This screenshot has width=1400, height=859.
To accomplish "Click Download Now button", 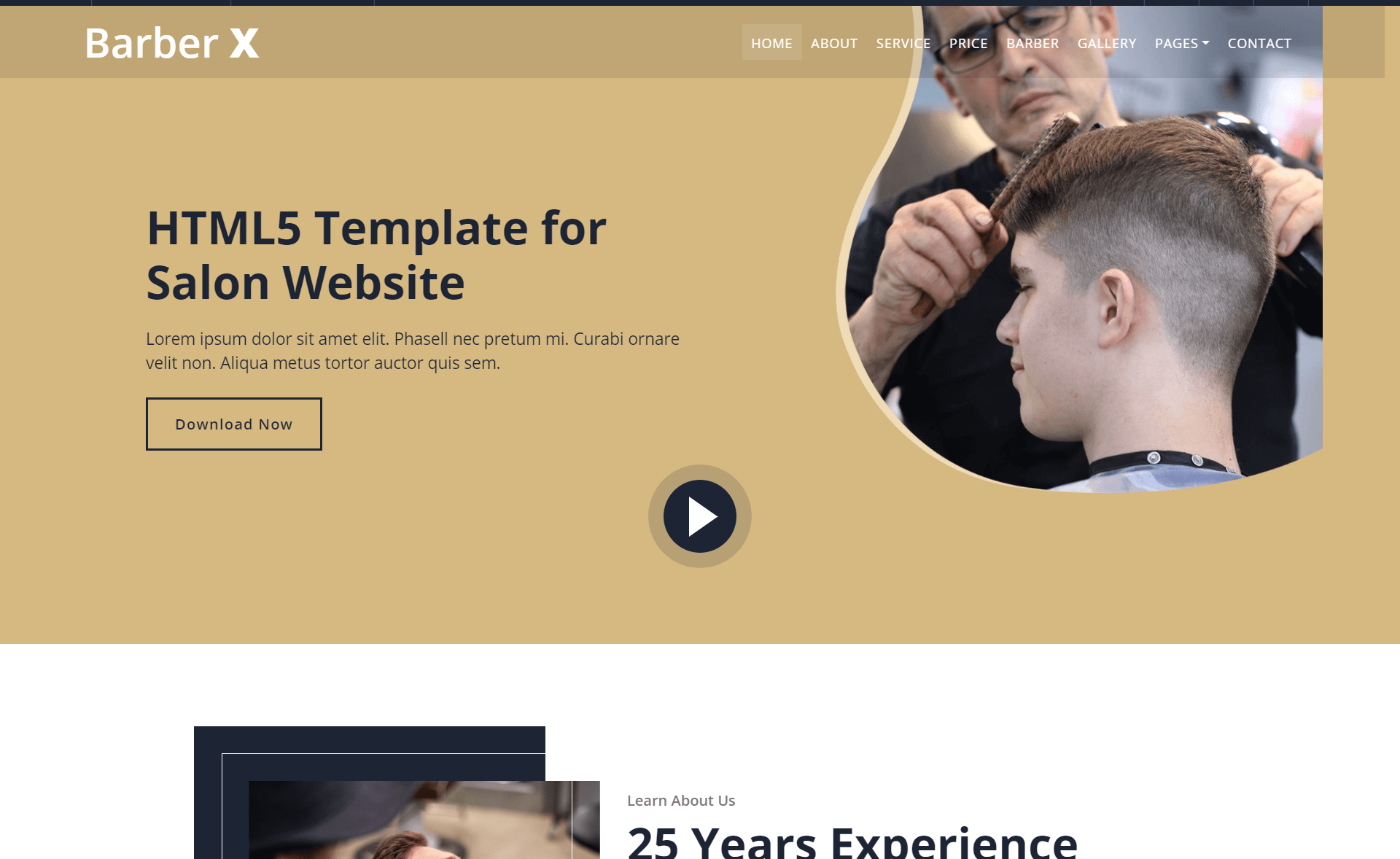I will (x=234, y=424).
